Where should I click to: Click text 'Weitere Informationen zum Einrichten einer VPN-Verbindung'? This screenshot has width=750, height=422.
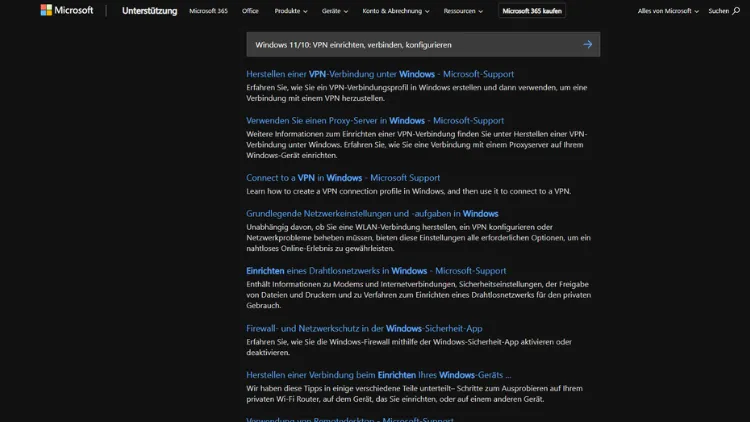coord(351,134)
